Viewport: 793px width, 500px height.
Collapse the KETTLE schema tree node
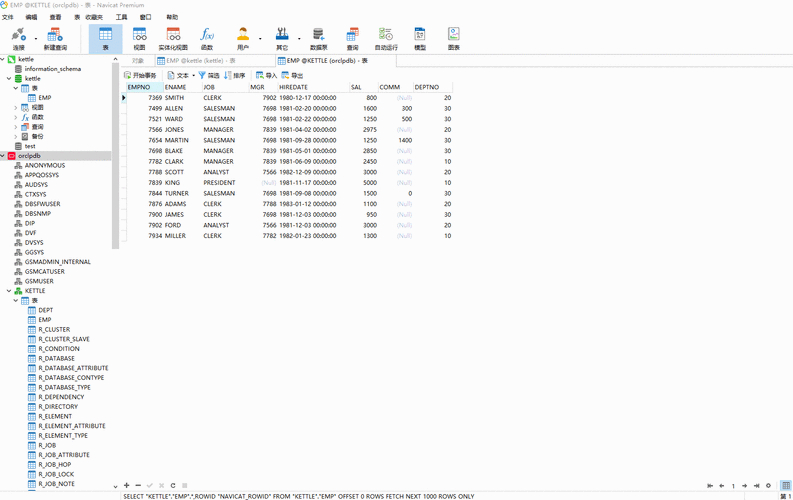coord(9,291)
